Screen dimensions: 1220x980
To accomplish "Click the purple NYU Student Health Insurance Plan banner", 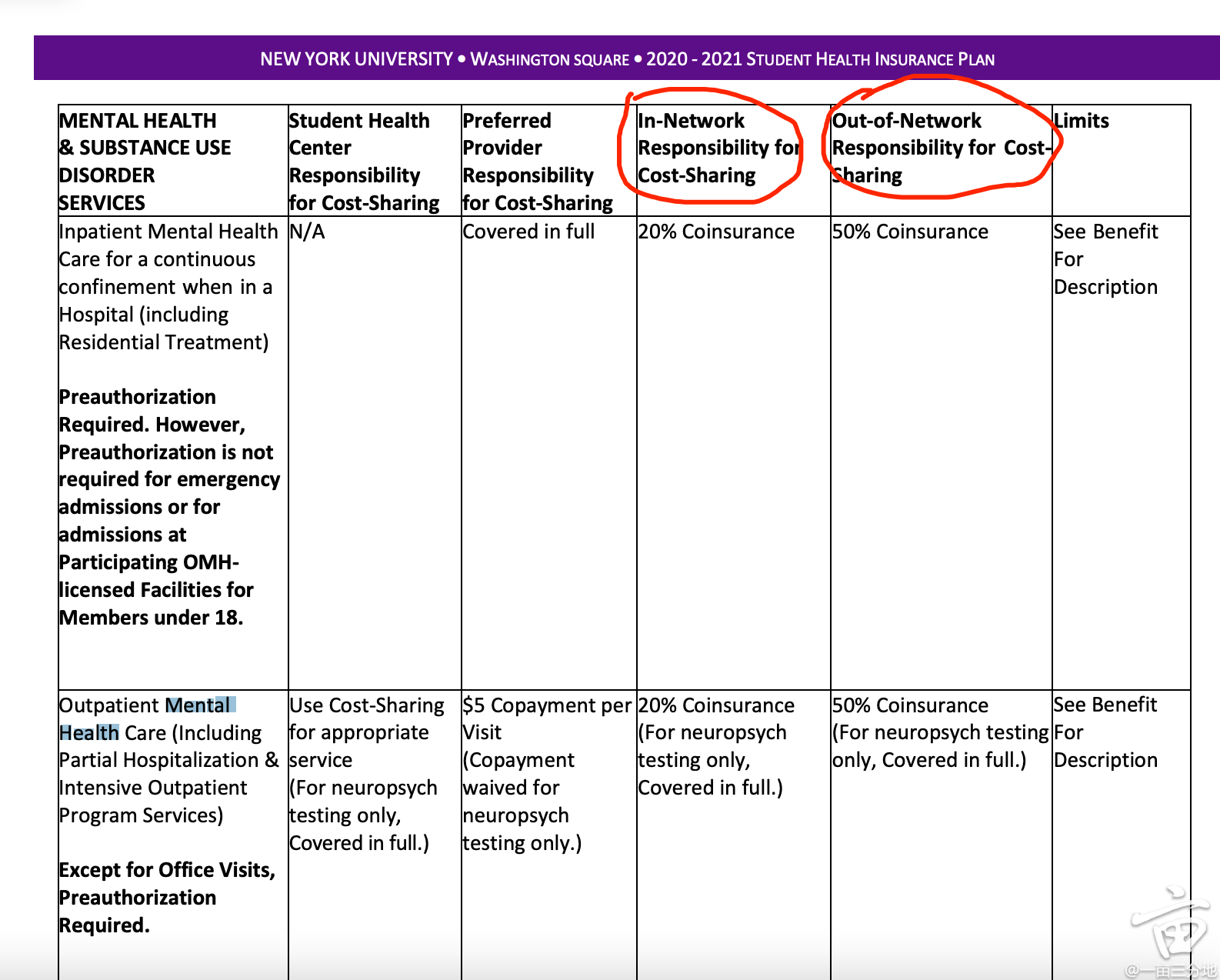I will click(x=627, y=58).
